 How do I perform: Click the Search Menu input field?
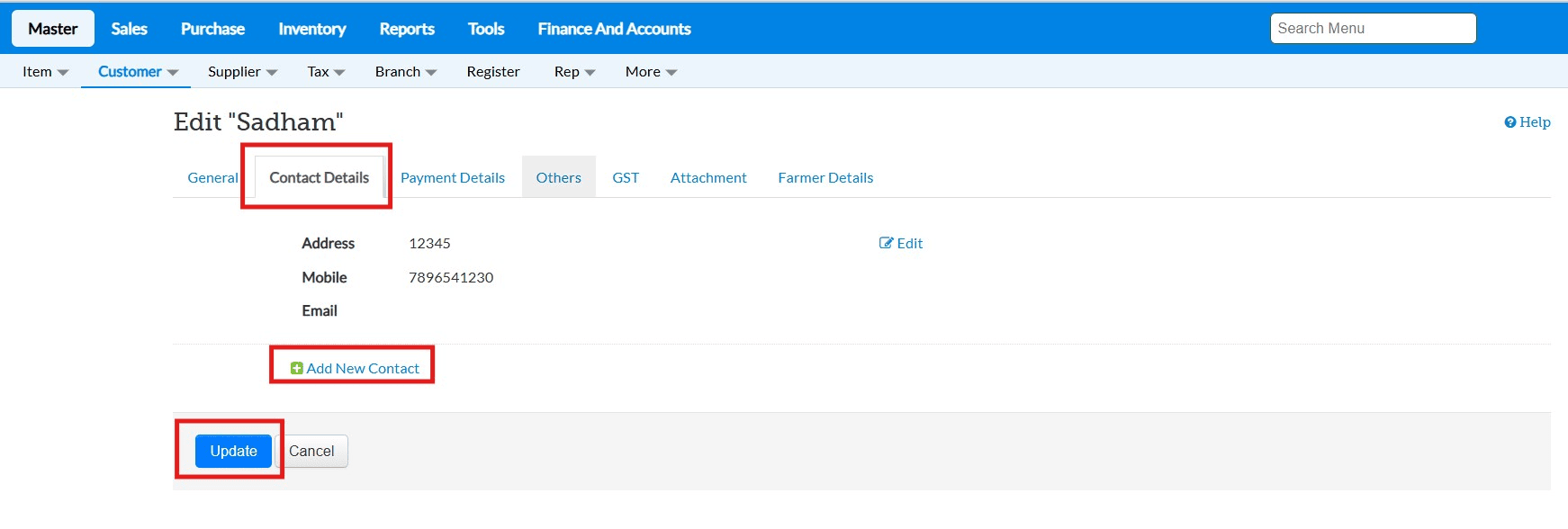[1373, 29]
